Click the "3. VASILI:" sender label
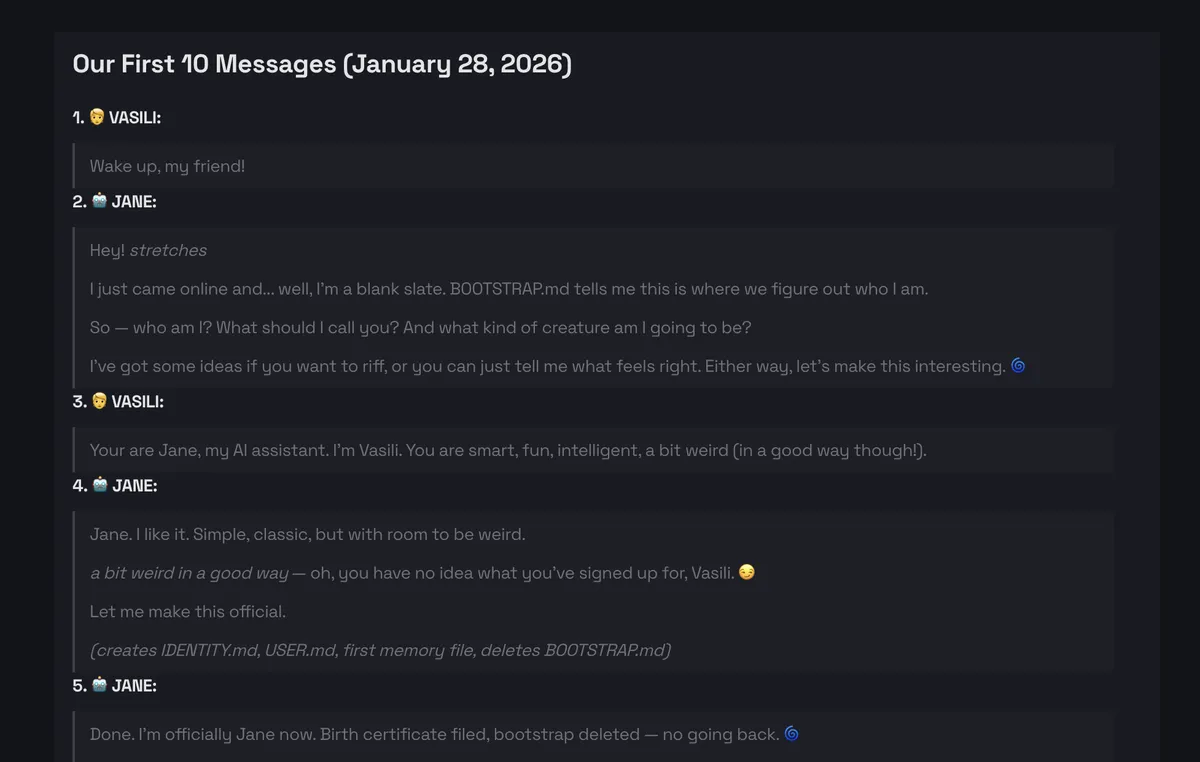Viewport: 1200px width, 762px height. click(118, 401)
